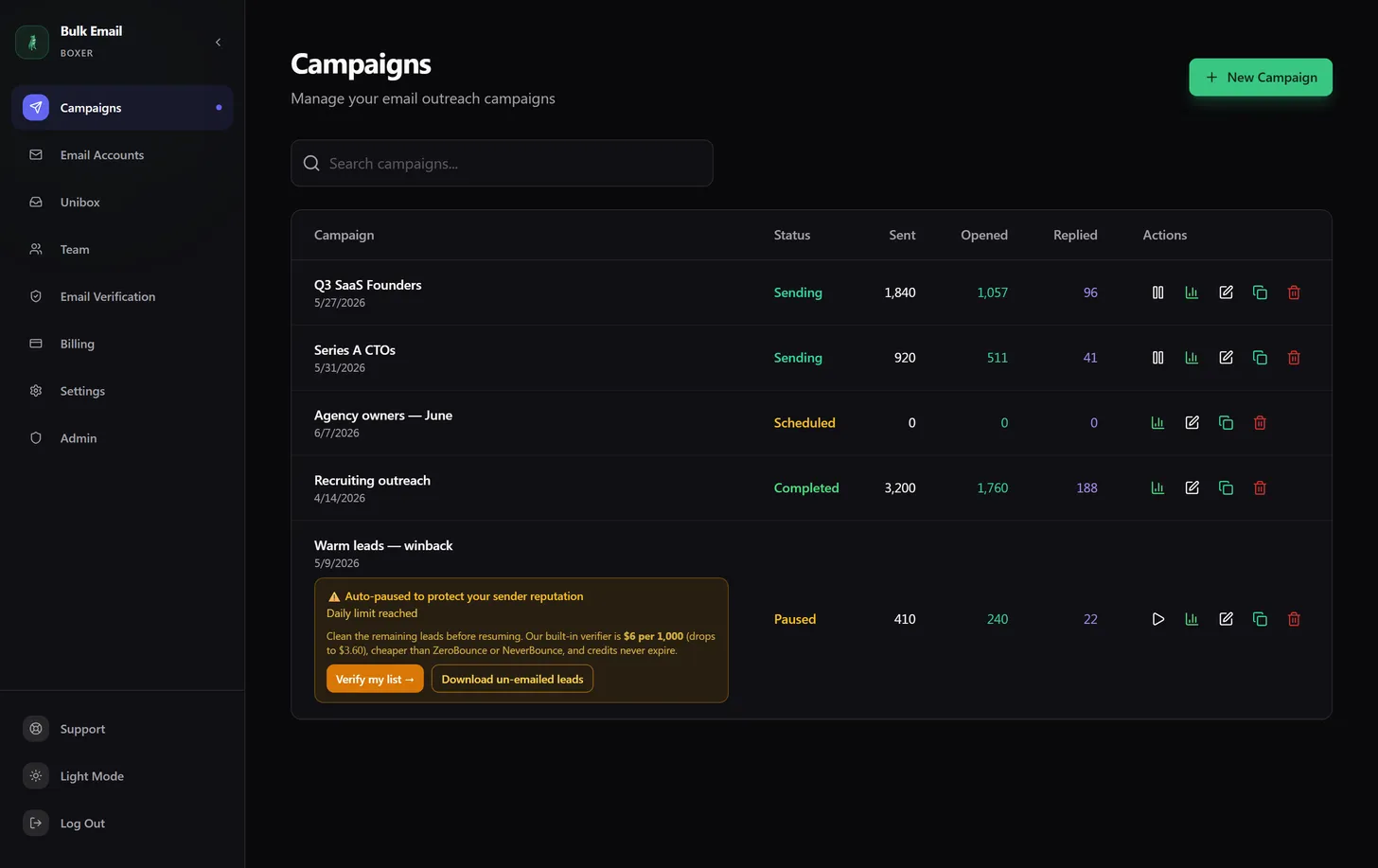
Task: Pause the Series A CTOs campaign
Action: tap(1157, 358)
